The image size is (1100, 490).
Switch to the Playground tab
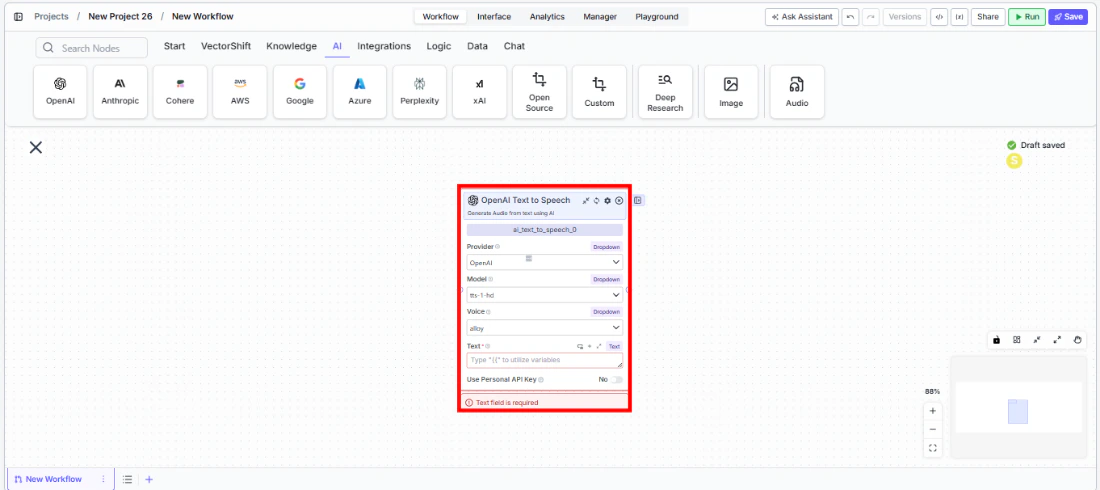(x=657, y=17)
